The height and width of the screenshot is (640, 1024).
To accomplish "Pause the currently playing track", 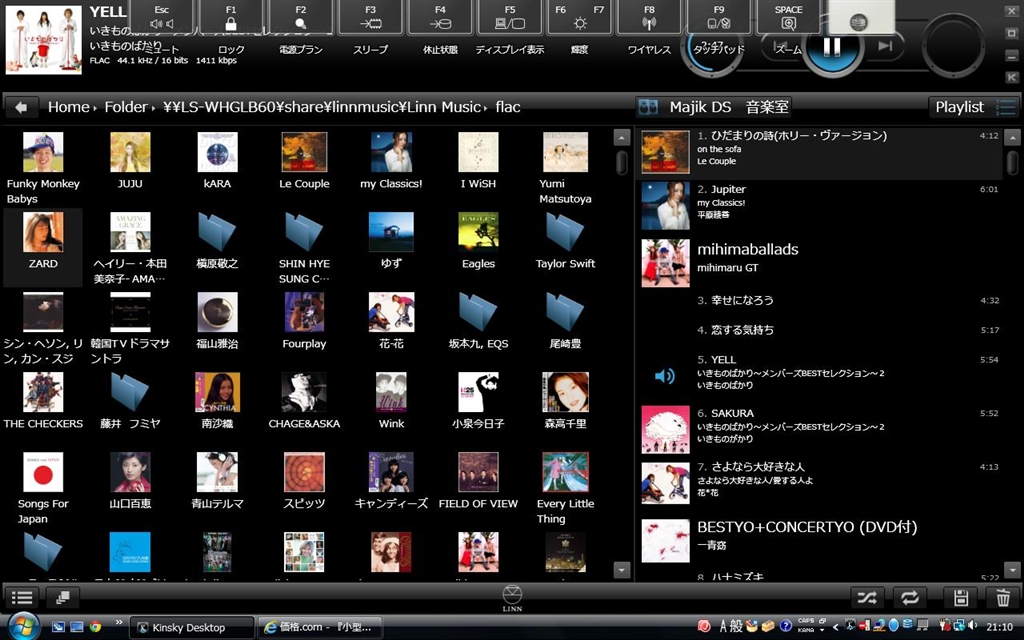I will coord(832,47).
